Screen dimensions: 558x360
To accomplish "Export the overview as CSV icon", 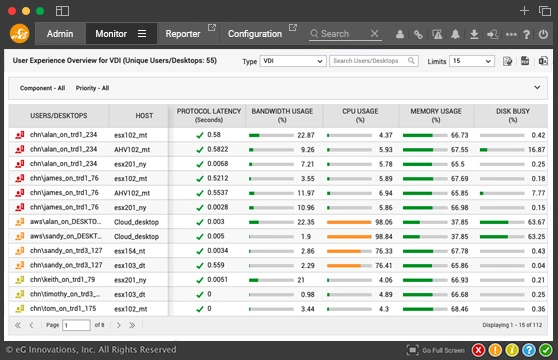I will click(543, 61).
